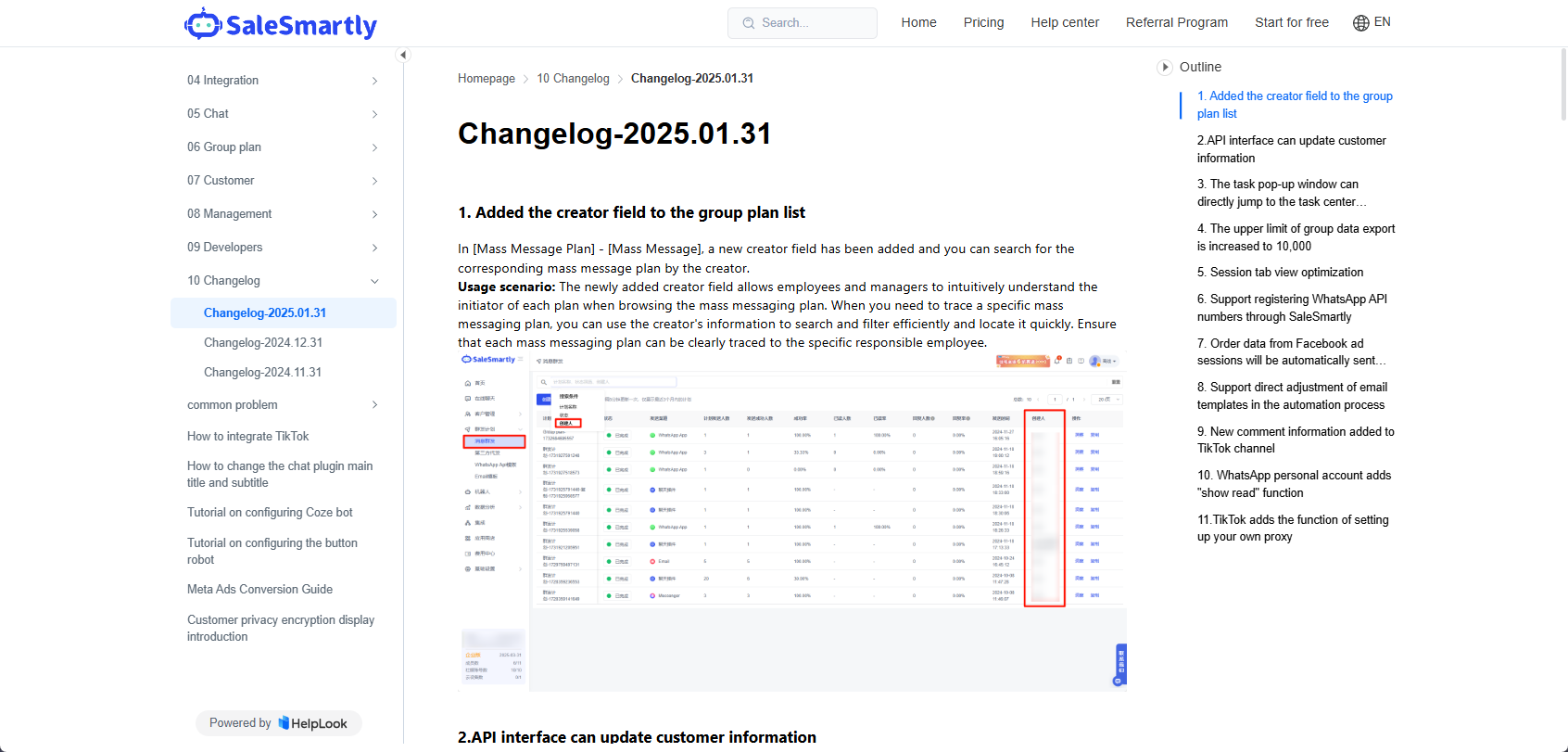Image resolution: width=1568 pixels, height=752 pixels.
Task: Click the group plan list screenshot image
Action: click(x=792, y=522)
